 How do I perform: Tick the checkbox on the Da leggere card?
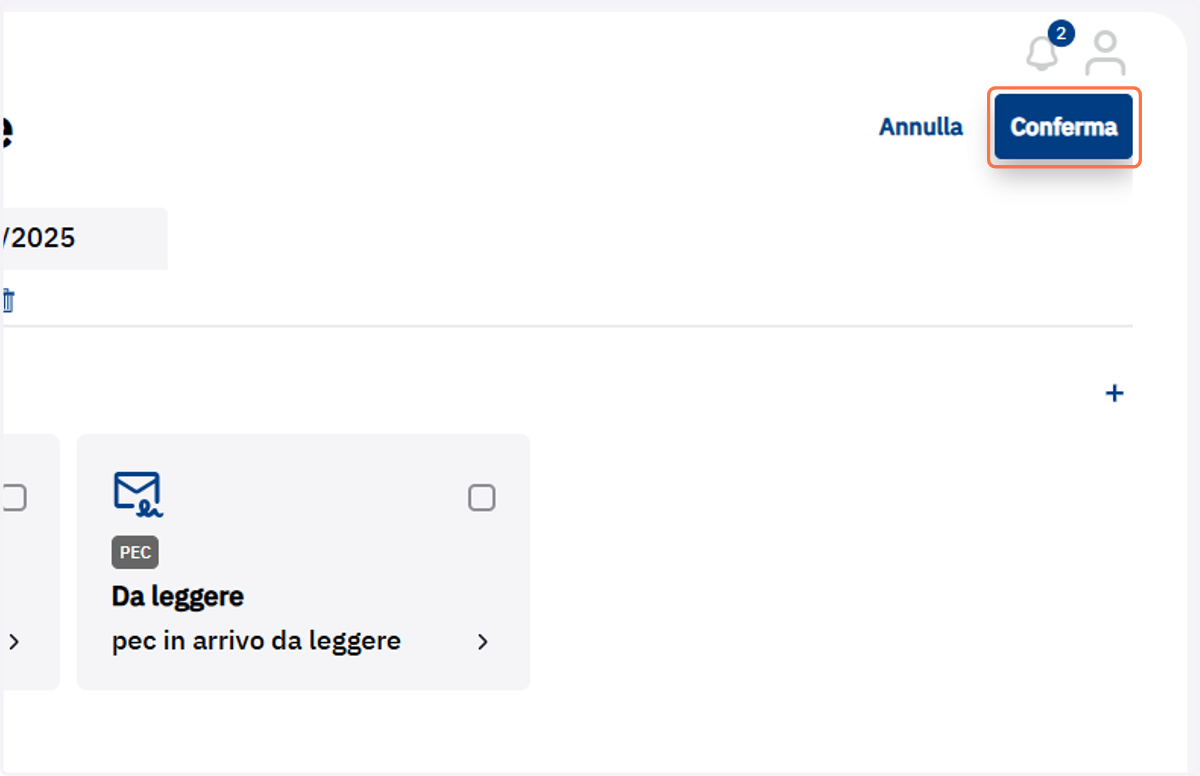482,497
